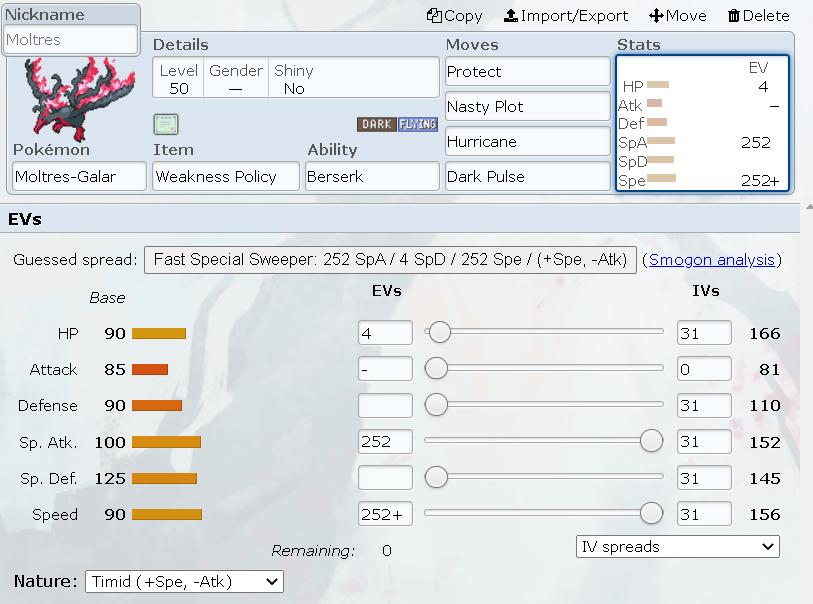Image resolution: width=813 pixels, height=604 pixels.
Task: Click the Weakness Policy item icon
Action: click(166, 124)
